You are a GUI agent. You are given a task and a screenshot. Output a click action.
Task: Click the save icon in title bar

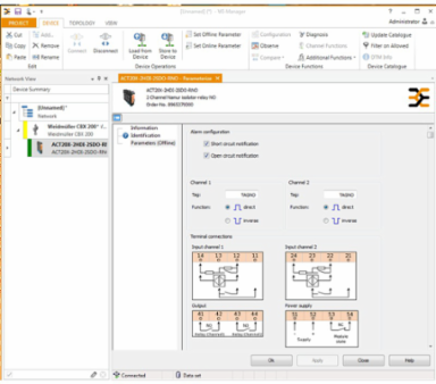click(x=18, y=12)
